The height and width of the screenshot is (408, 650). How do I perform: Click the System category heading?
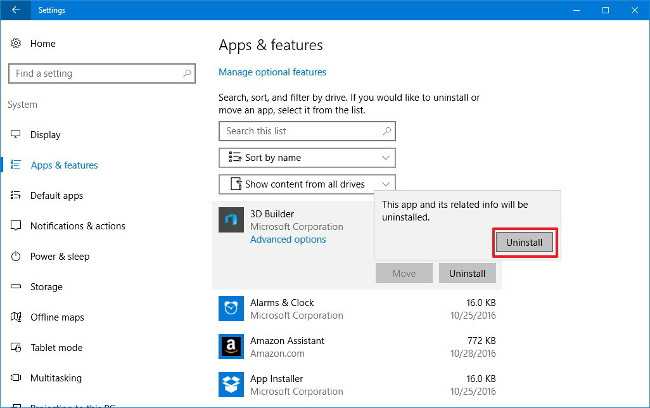coord(22,104)
